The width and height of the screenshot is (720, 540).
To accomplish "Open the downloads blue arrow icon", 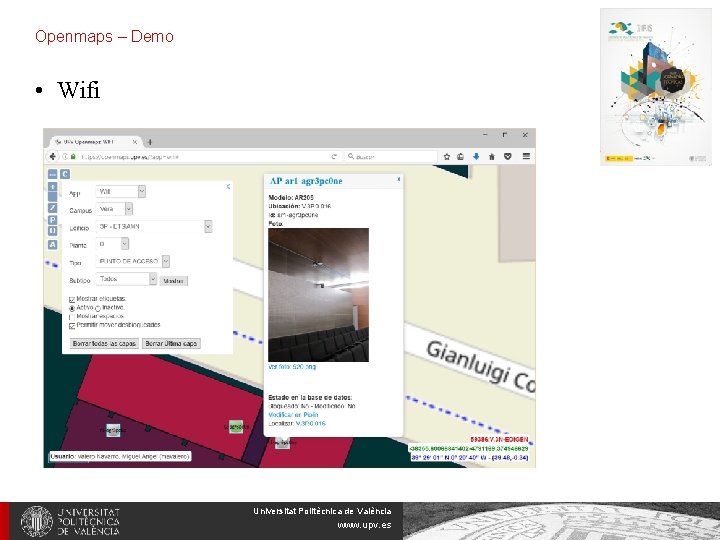I will click(476, 157).
